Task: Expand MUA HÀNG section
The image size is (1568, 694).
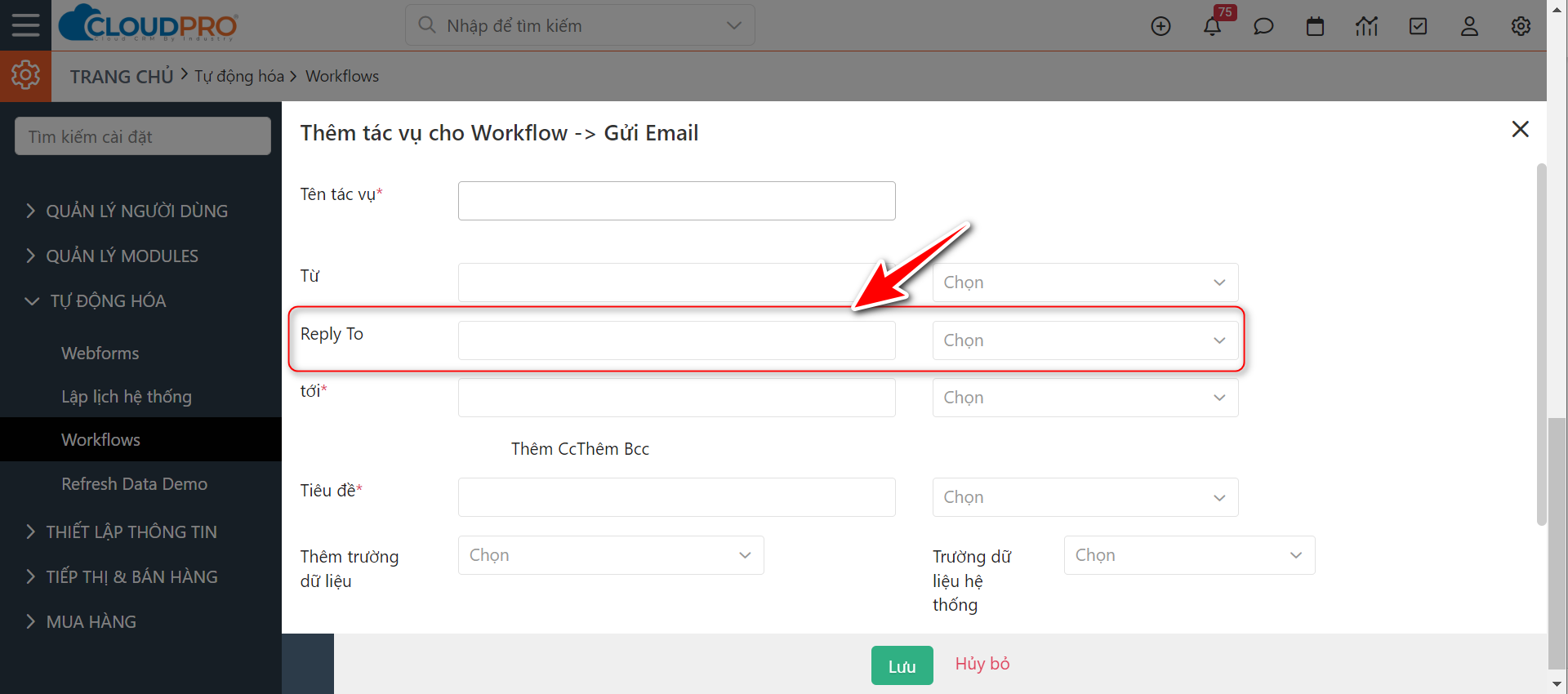Action: [x=82, y=621]
